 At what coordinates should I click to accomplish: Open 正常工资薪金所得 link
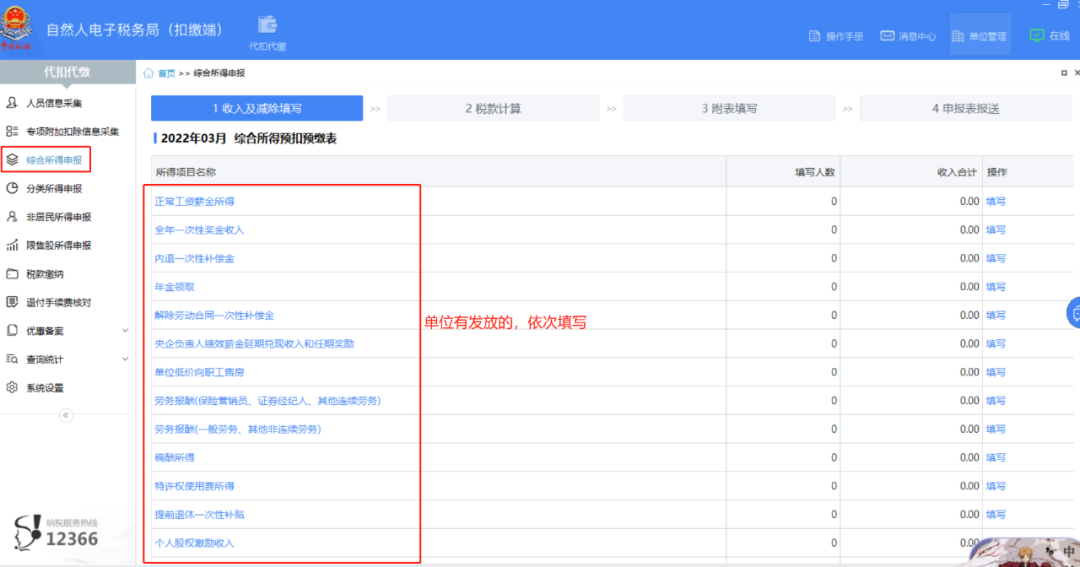tap(194, 202)
